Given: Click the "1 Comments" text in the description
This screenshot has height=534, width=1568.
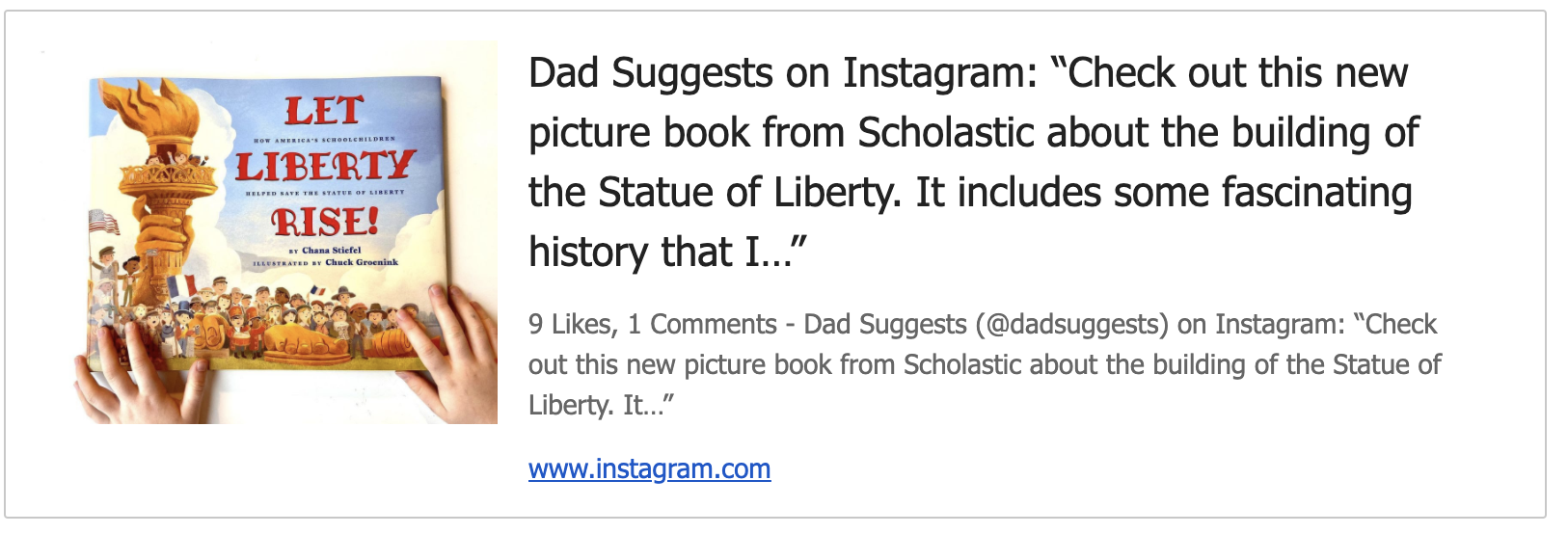Looking at the screenshot, I should click(702, 325).
